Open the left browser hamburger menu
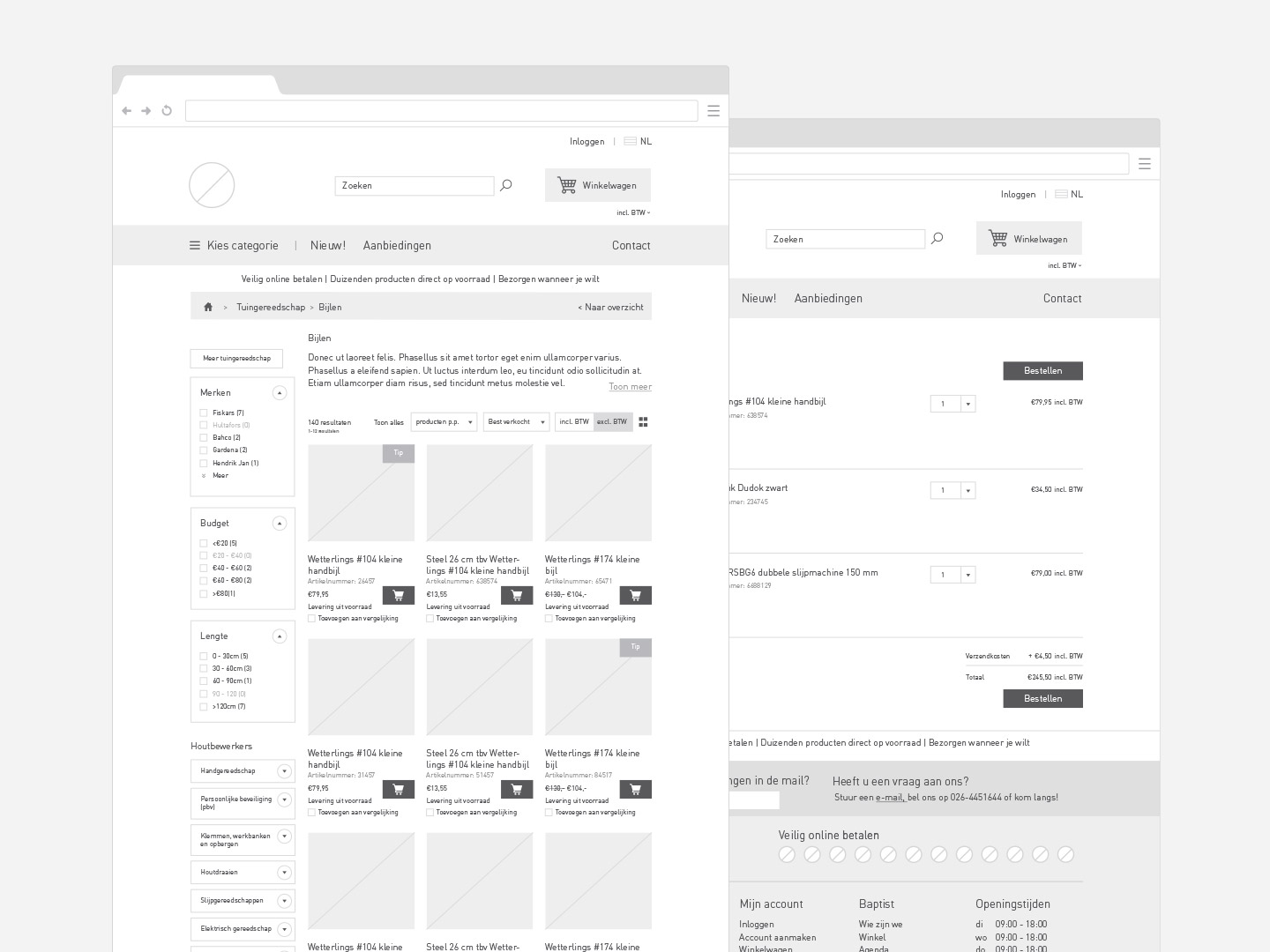1270x952 pixels. pos(713,111)
